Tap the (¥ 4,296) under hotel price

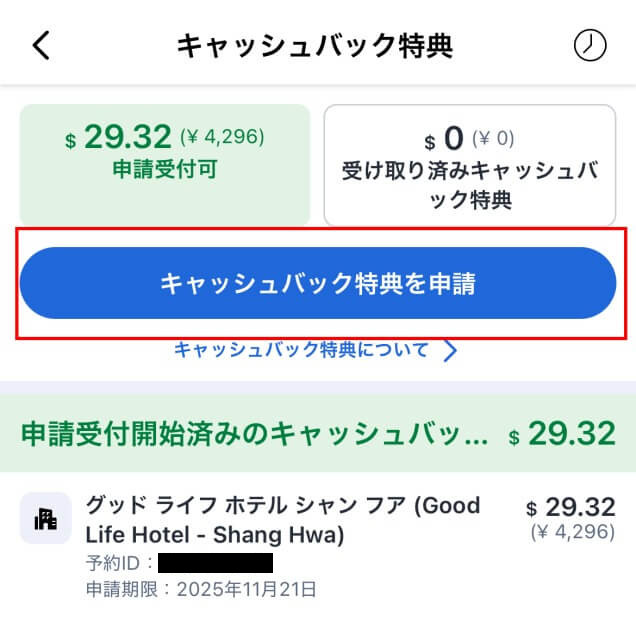573,532
